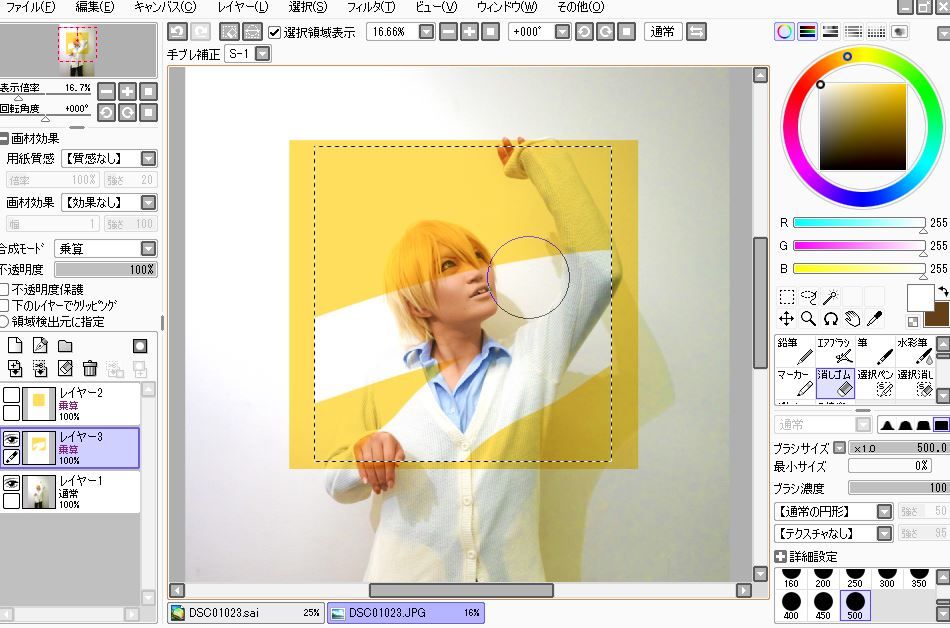The image size is (950, 628).
Task: Open the 通常の円形 brush shape dropdown
Action: pos(885,512)
